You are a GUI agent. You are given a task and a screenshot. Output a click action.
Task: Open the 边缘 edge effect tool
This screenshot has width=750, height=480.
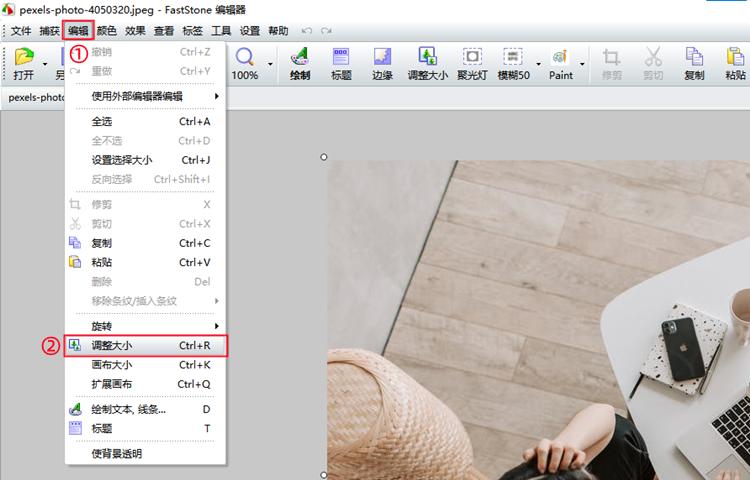click(x=382, y=64)
